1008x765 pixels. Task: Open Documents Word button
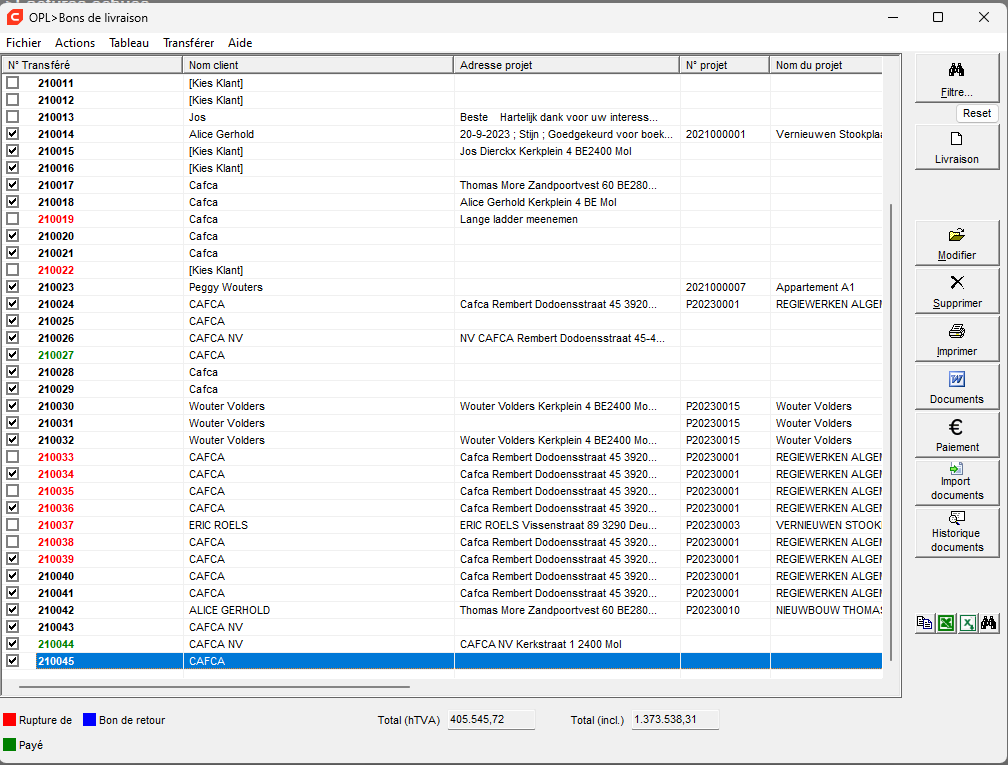(x=957, y=387)
